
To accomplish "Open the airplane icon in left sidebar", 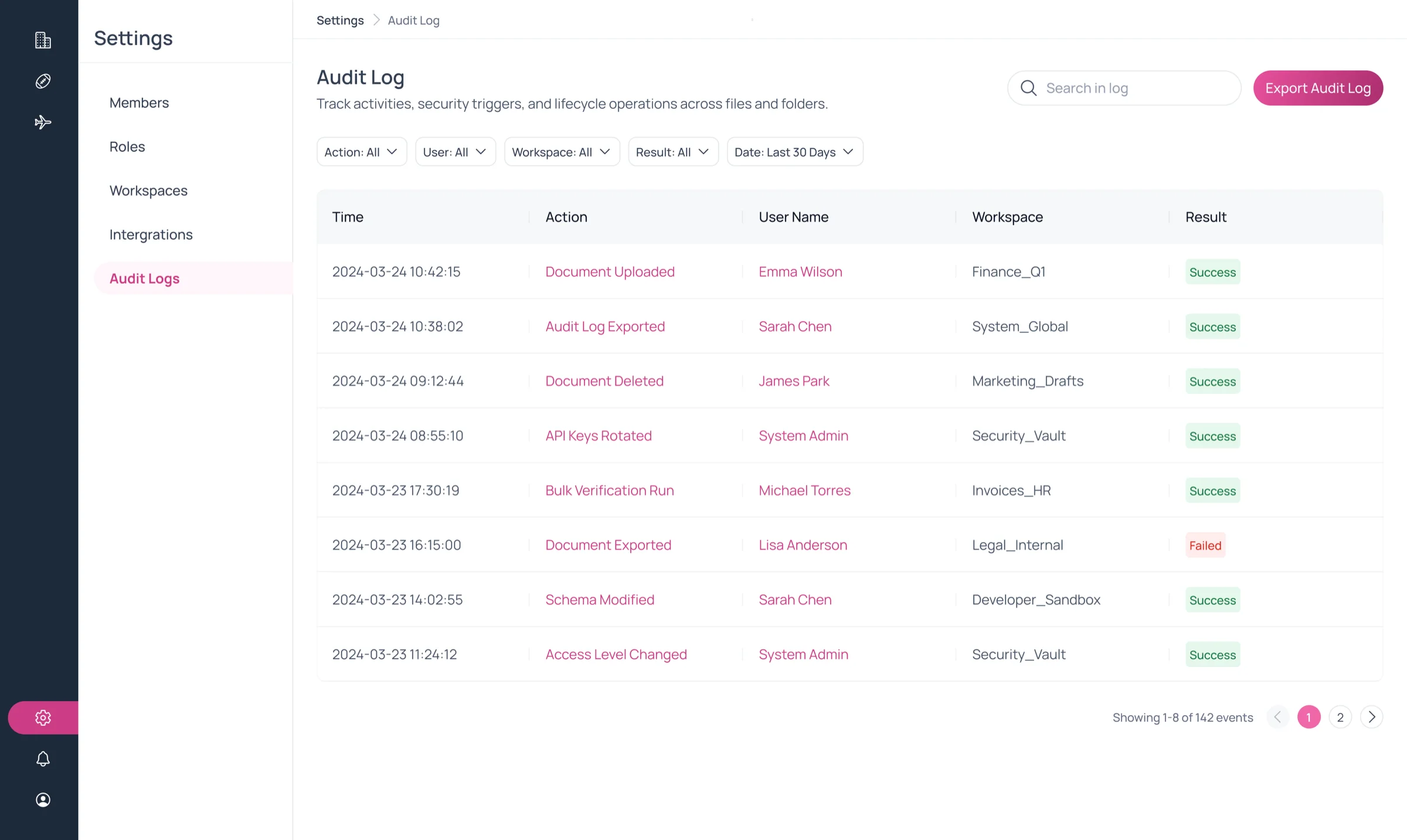I will click(x=43, y=122).
